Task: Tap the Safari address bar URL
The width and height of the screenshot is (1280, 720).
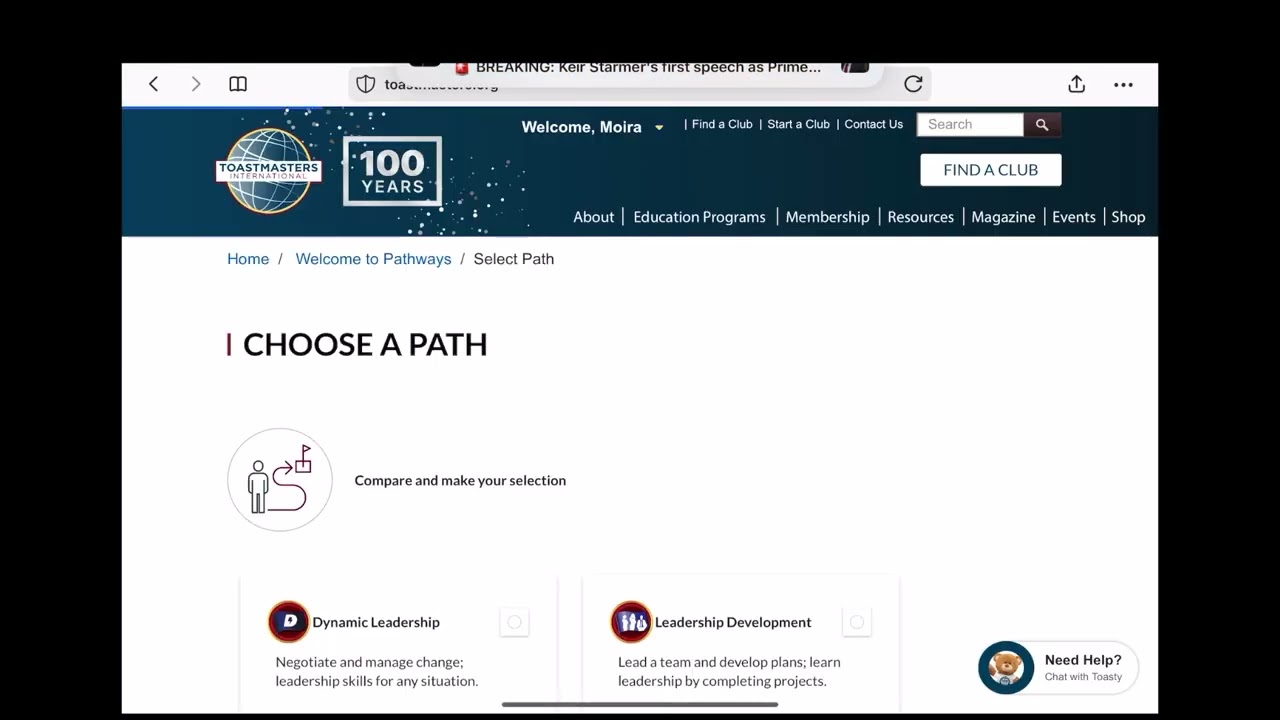Action: click(441, 84)
